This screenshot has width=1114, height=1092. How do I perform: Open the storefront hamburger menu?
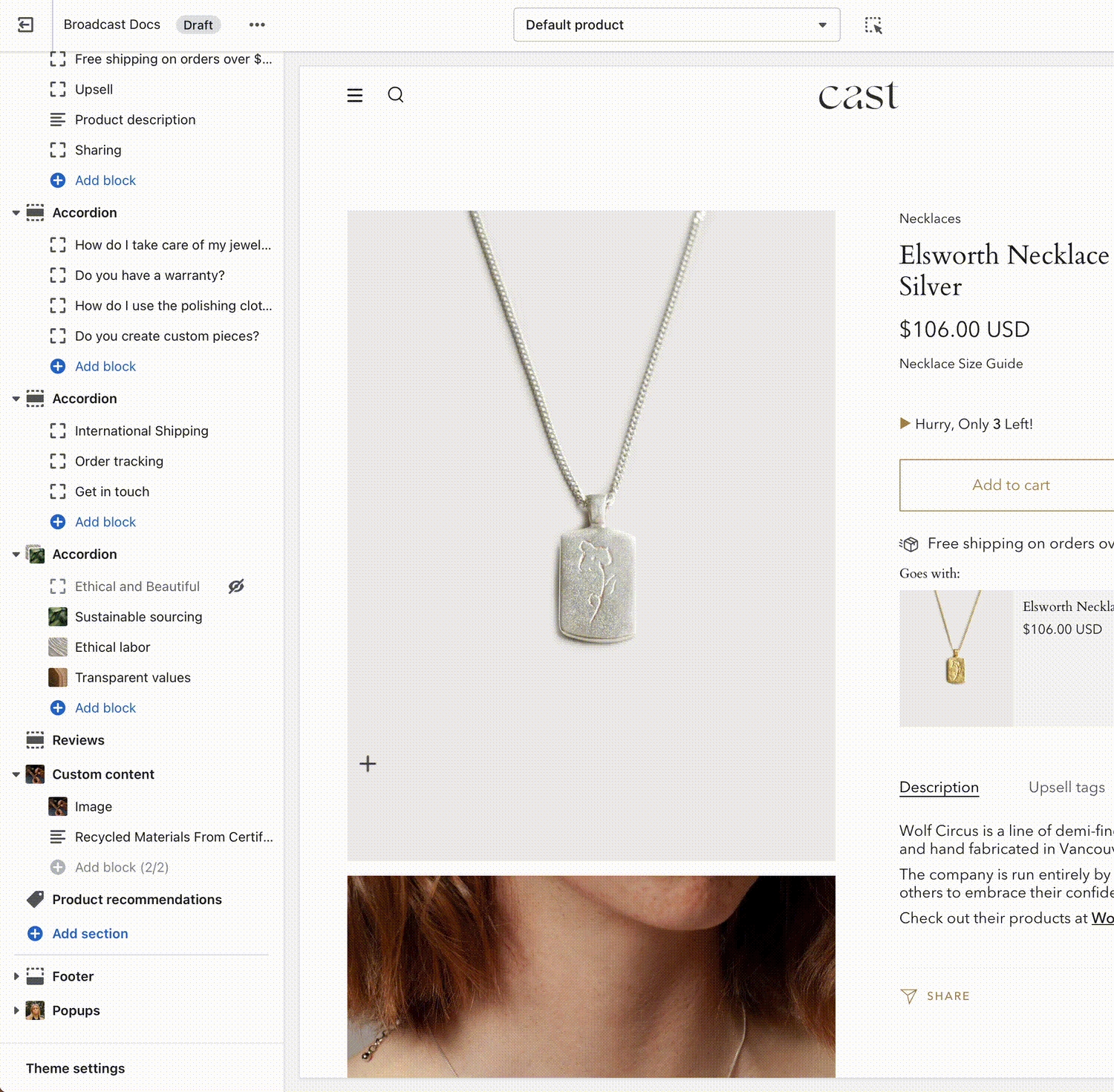(x=355, y=95)
